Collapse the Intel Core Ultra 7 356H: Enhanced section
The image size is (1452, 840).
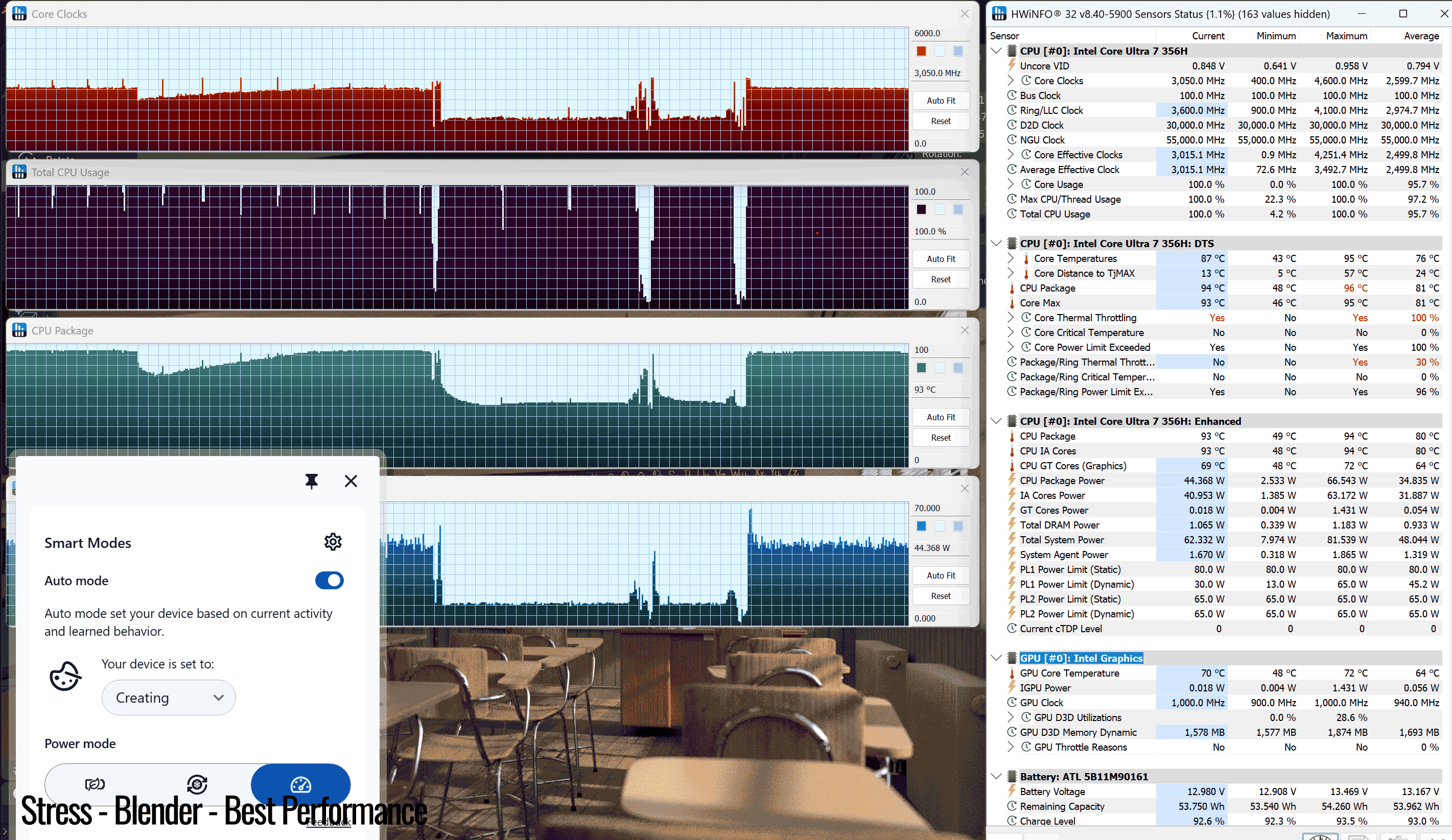pos(996,421)
